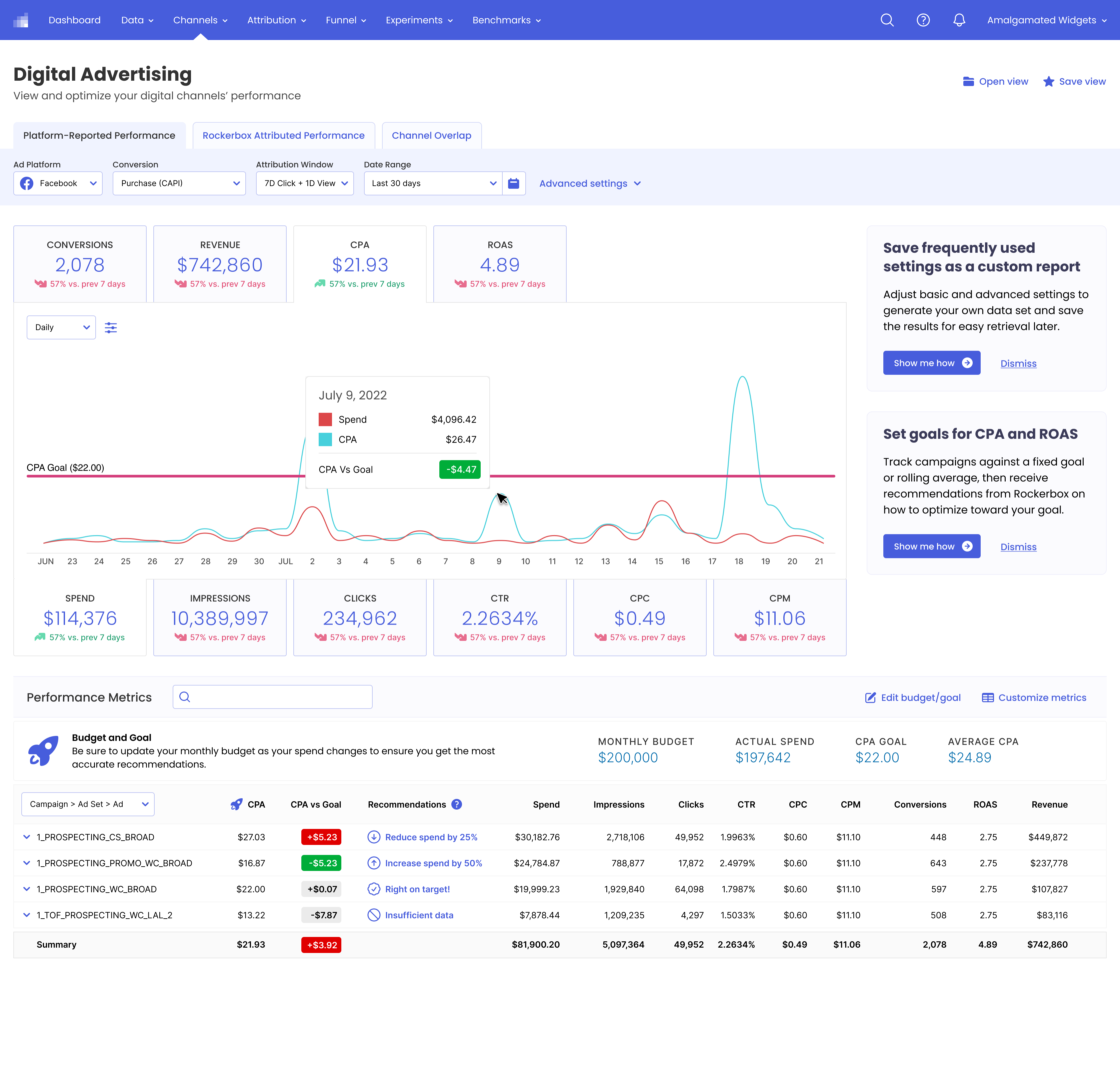Go to Dashboard in the top nav
This screenshot has height=1067, width=1120.
pos(74,20)
